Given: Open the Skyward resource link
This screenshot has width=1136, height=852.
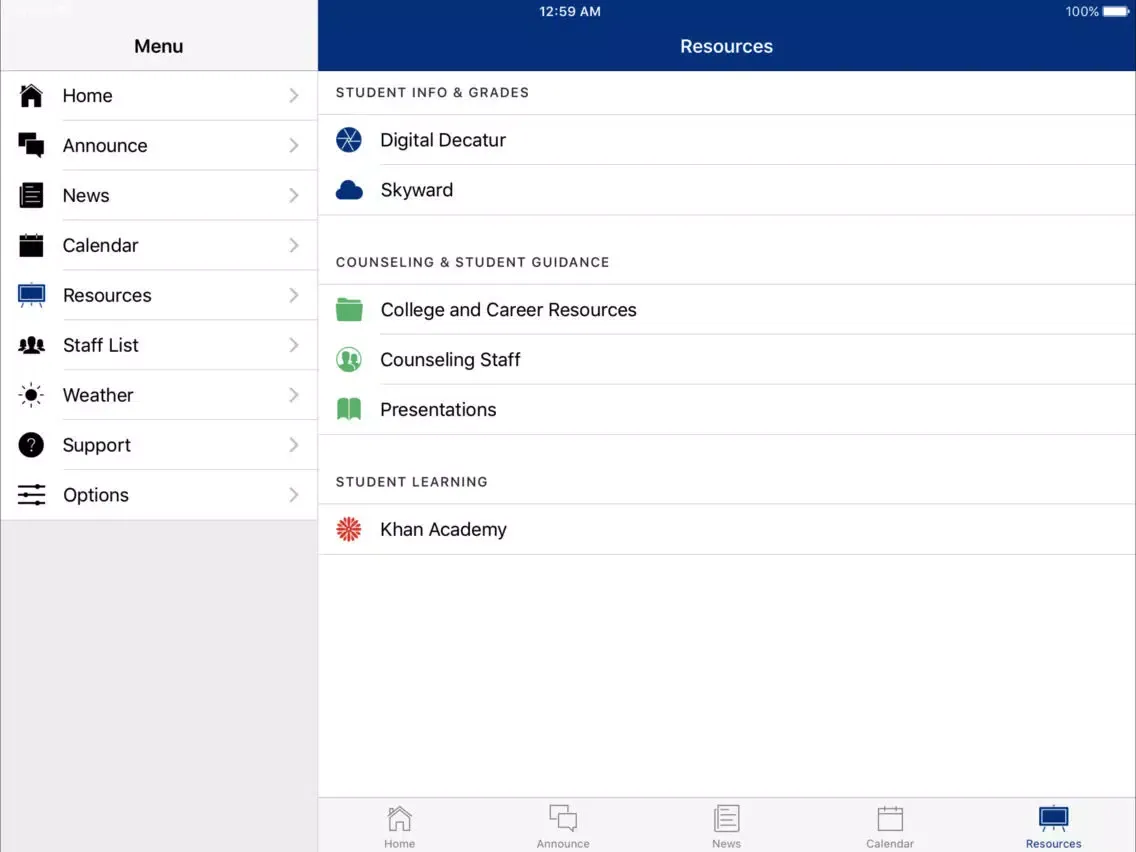Looking at the screenshot, I should [727, 190].
